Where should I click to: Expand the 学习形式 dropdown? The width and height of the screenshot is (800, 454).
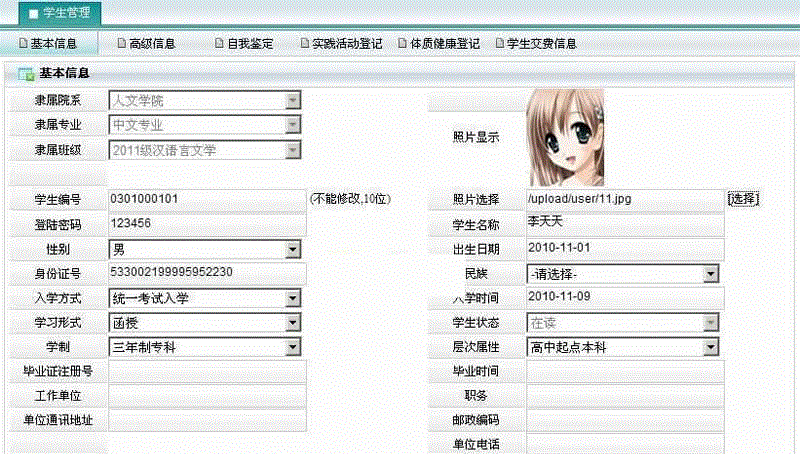292,323
